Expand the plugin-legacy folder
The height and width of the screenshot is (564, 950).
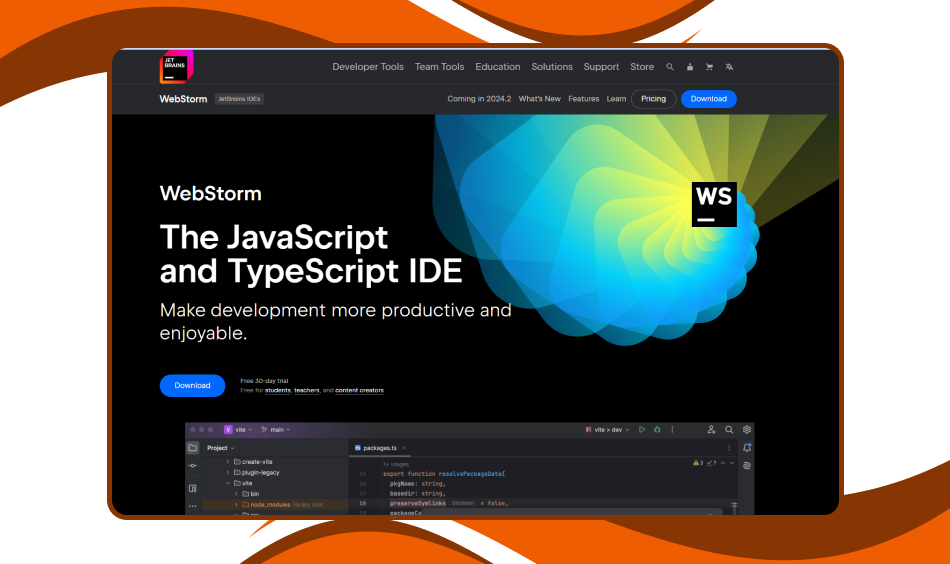(228, 473)
